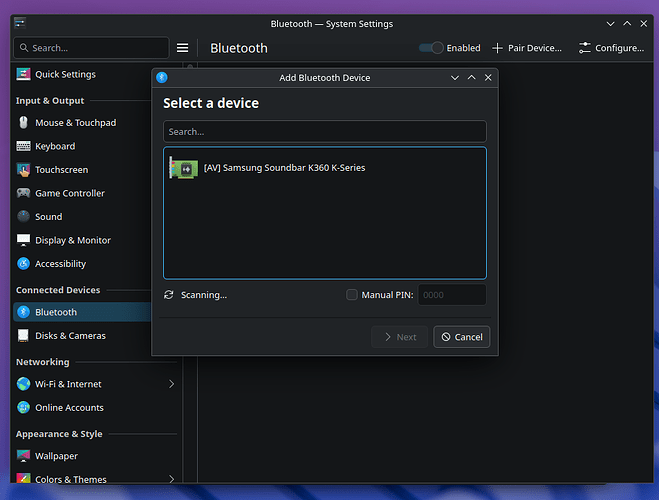
Task: Open the Game Controller settings icon
Action: [24, 193]
